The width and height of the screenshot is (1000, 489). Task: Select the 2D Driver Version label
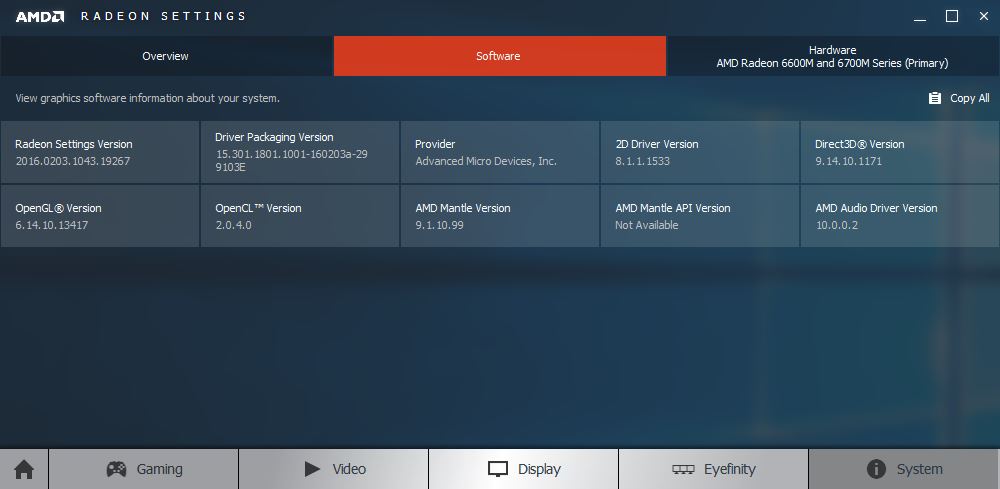coord(657,144)
